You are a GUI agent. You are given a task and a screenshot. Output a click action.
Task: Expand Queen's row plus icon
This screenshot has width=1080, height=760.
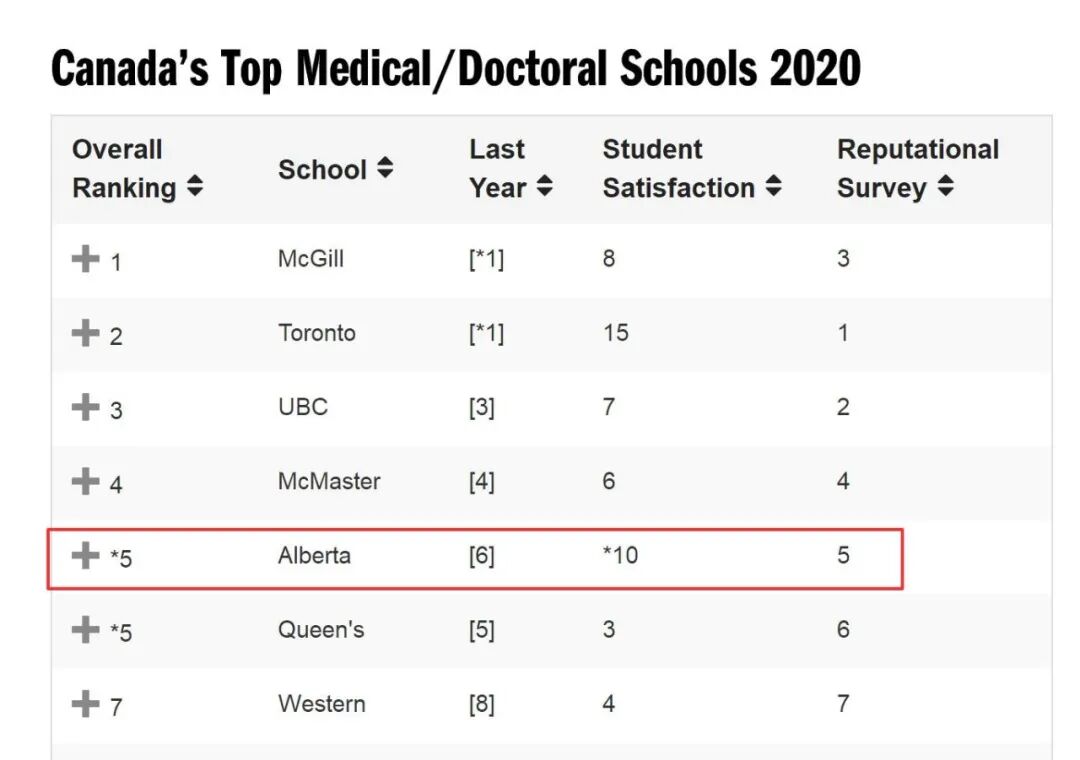click(86, 629)
